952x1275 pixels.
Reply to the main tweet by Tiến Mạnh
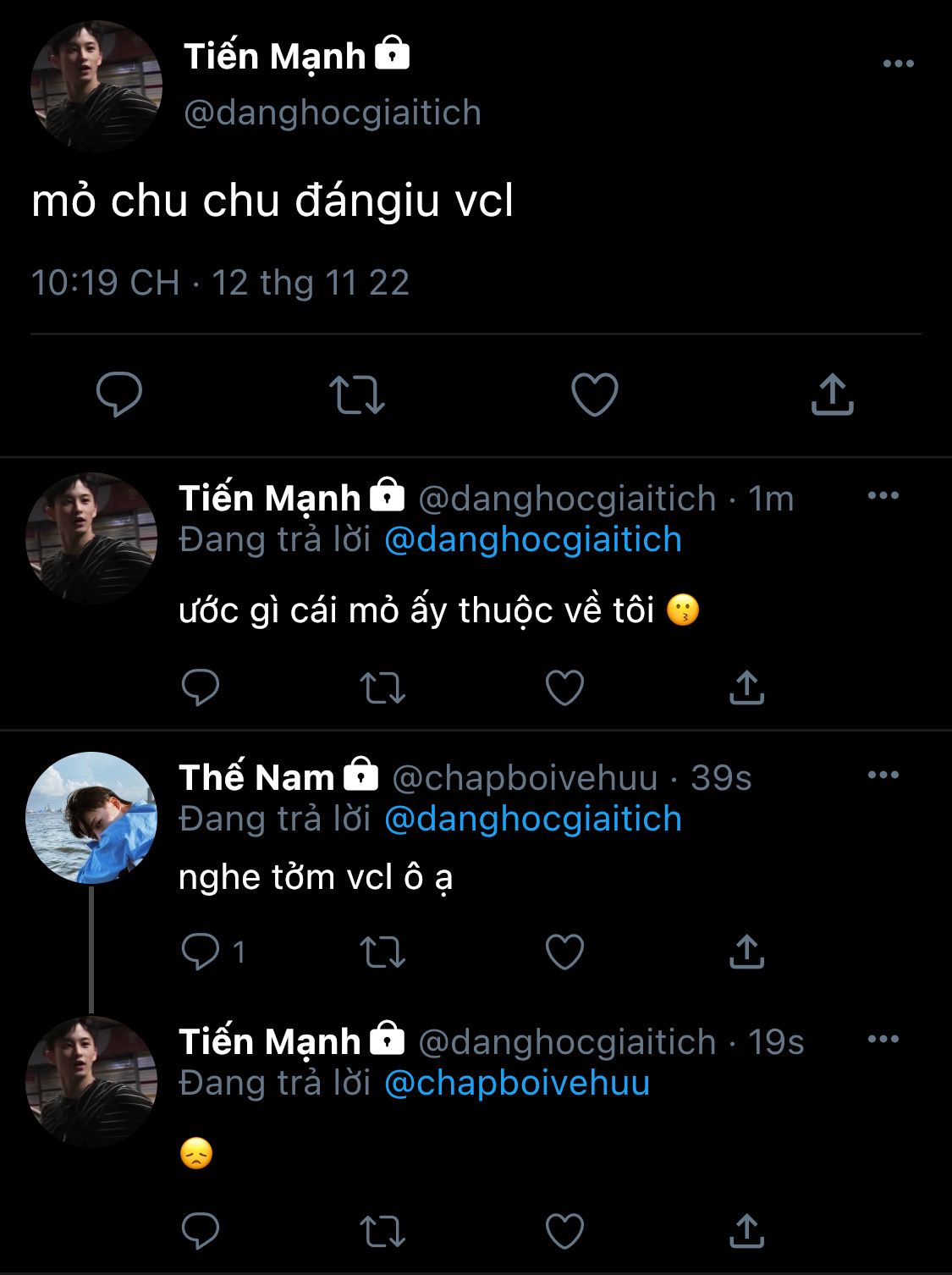point(119,395)
